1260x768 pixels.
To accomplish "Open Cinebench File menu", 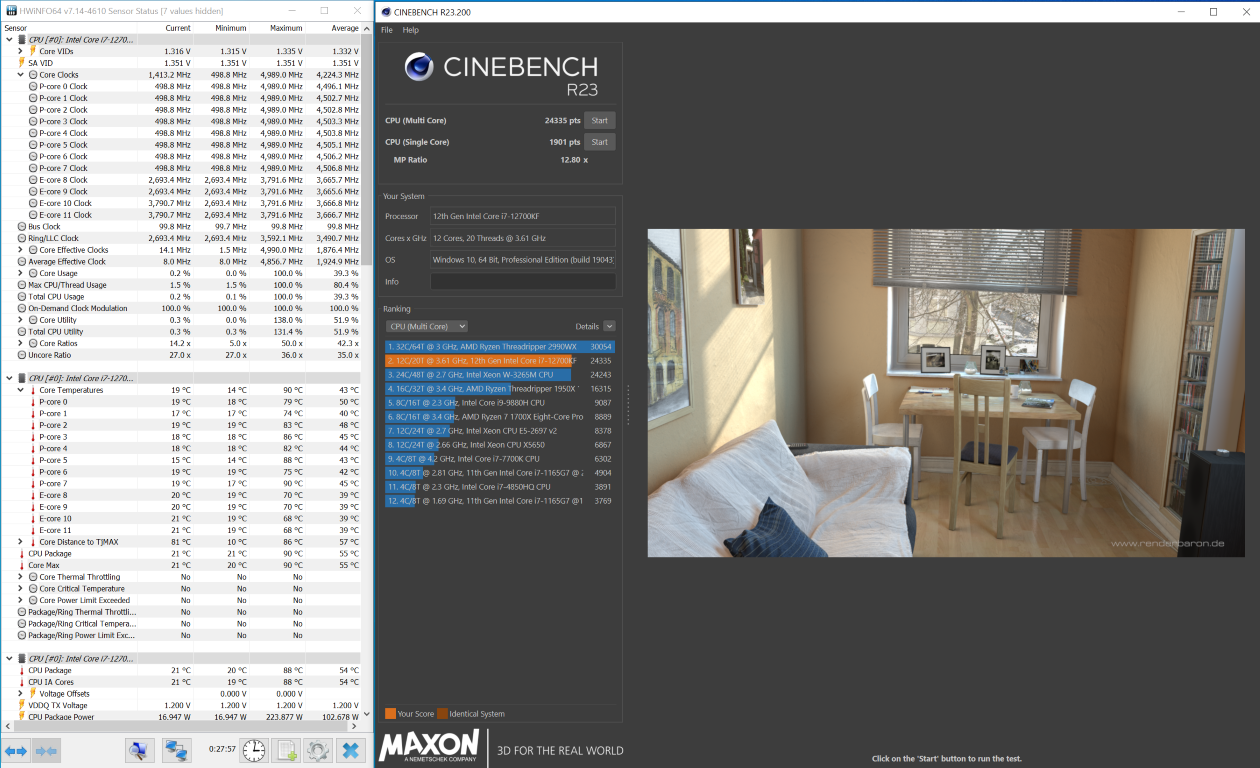I will (x=387, y=31).
